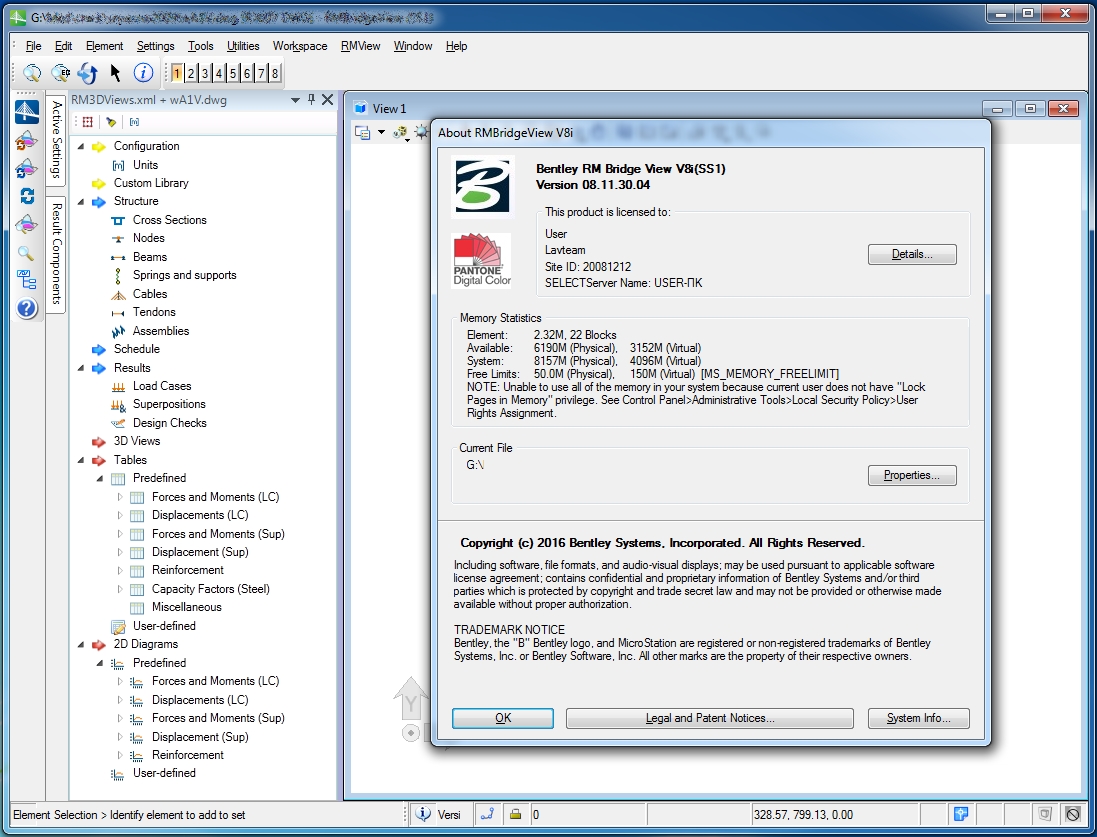The width and height of the screenshot is (1097, 837).
Task: Click the blue rotate view arrows icon
Action: pyautogui.click(x=88, y=73)
